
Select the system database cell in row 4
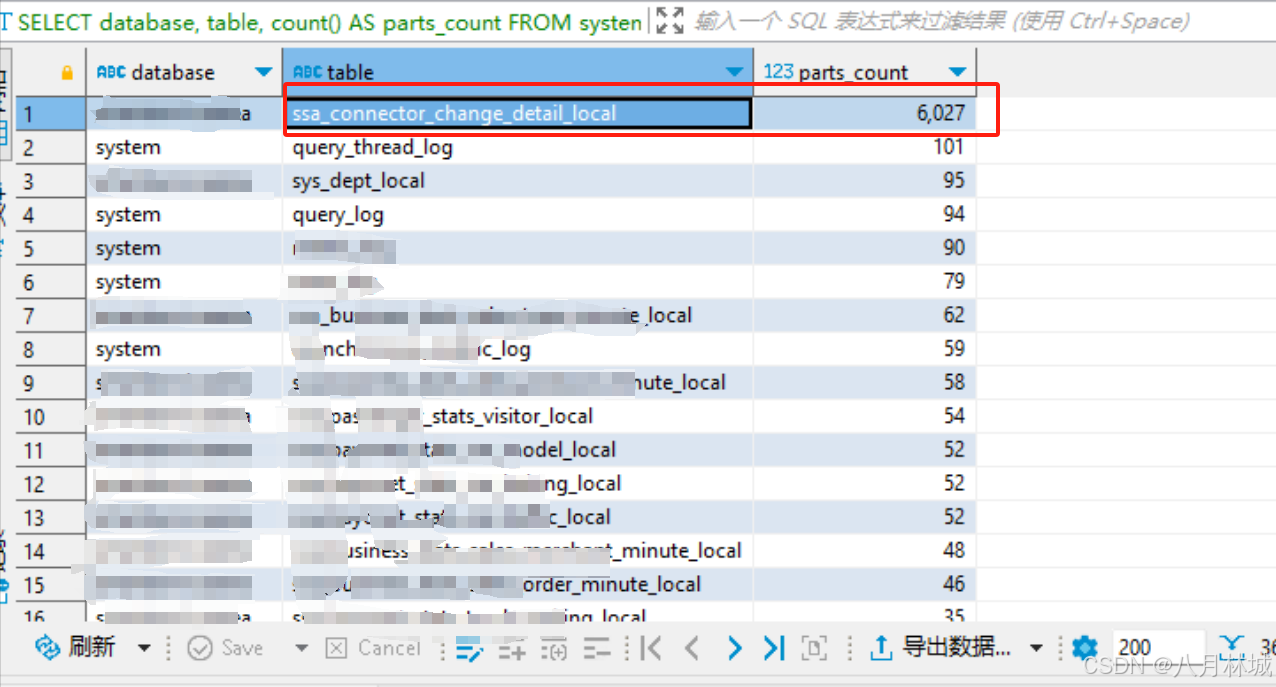tap(184, 215)
